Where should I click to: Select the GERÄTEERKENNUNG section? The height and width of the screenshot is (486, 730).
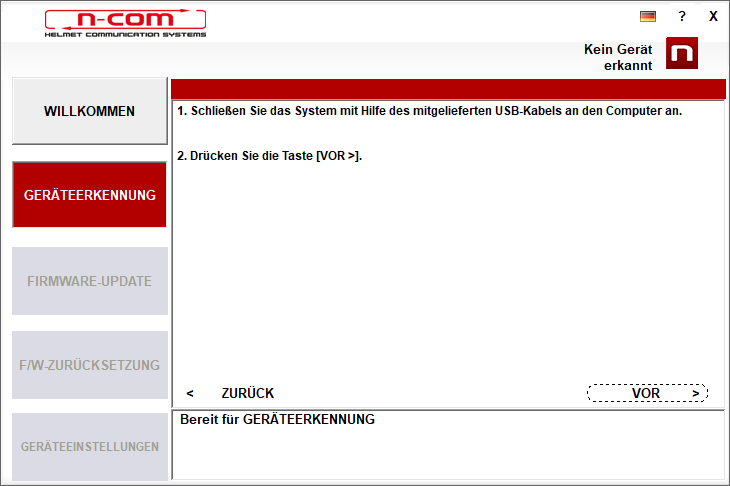point(89,195)
